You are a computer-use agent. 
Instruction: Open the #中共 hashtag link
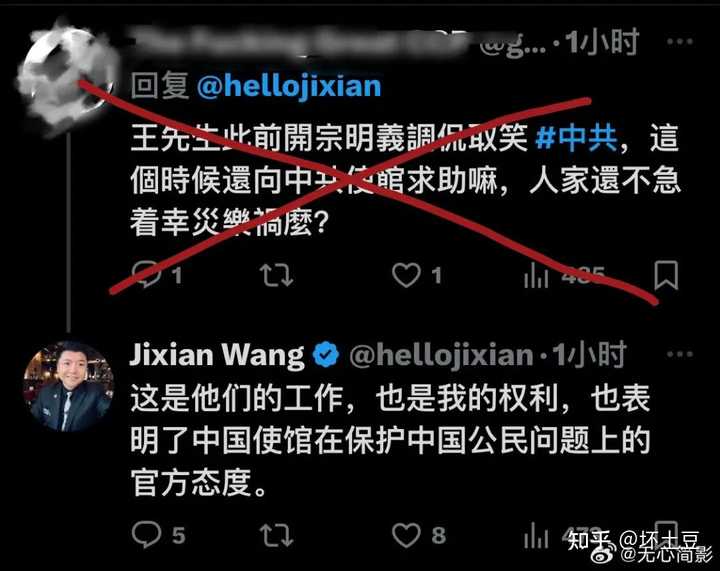tap(576, 138)
